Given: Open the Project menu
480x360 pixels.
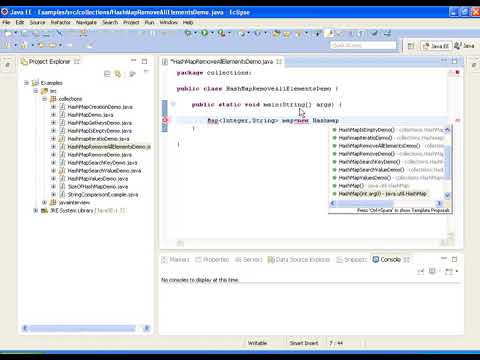Looking at the screenshot, I should [x=131, y=22].
